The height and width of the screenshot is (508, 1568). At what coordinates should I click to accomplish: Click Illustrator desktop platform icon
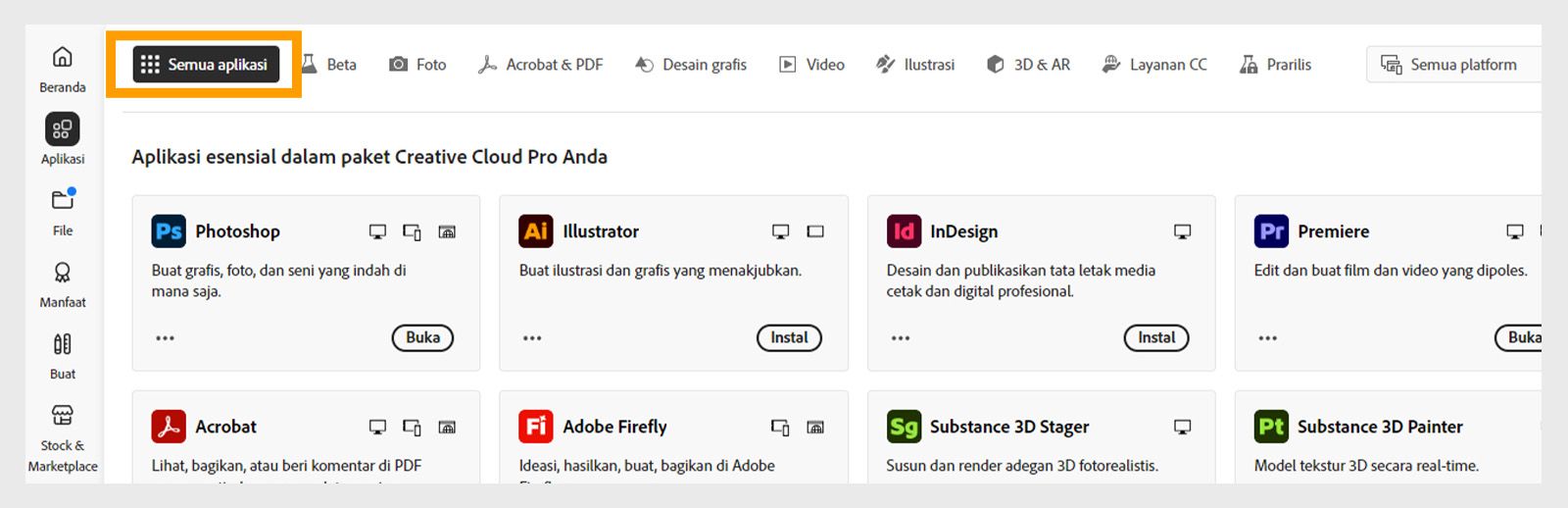pos(780,232)
